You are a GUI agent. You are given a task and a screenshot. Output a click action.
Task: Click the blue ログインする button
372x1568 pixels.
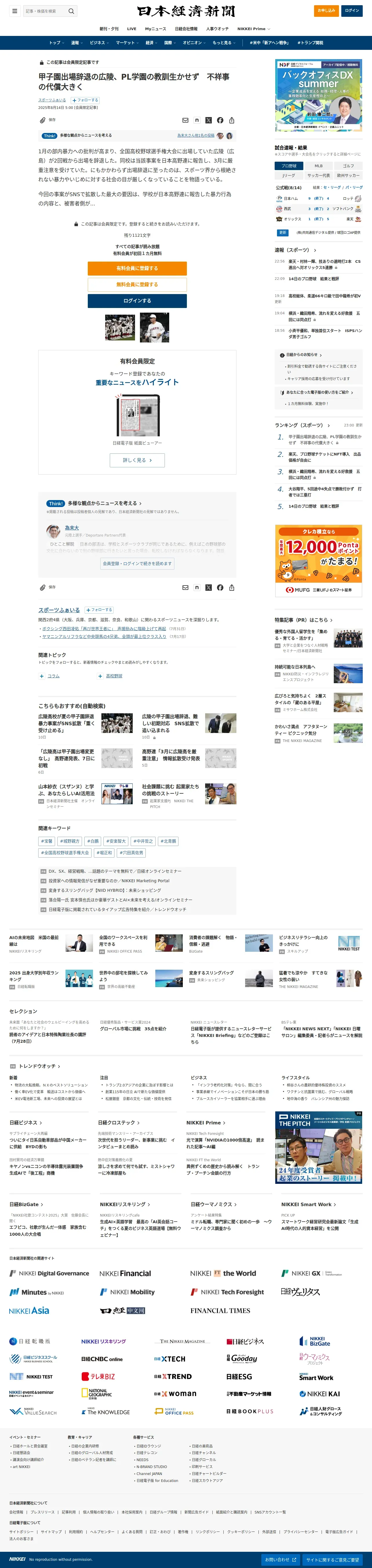coord(137,301)
